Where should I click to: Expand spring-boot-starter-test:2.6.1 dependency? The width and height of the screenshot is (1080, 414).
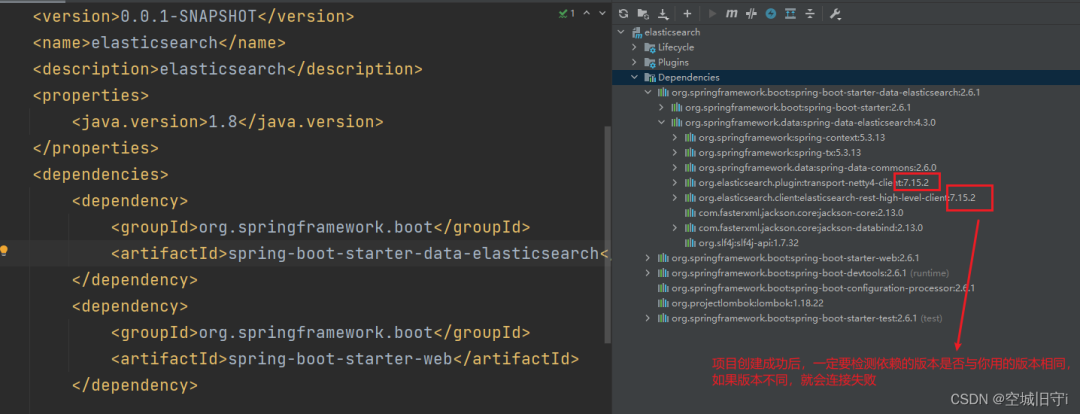pyautogui.click(x=647, y=318)
